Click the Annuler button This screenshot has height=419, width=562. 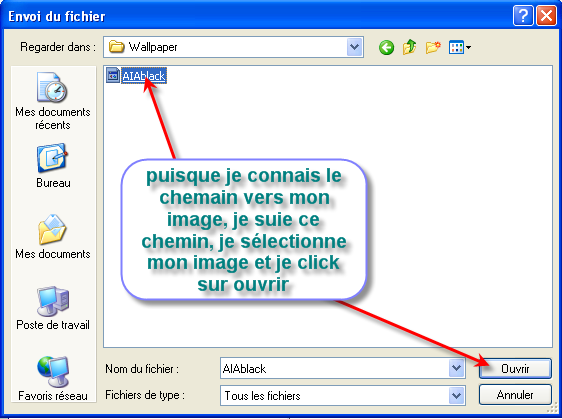coord(515,395)
